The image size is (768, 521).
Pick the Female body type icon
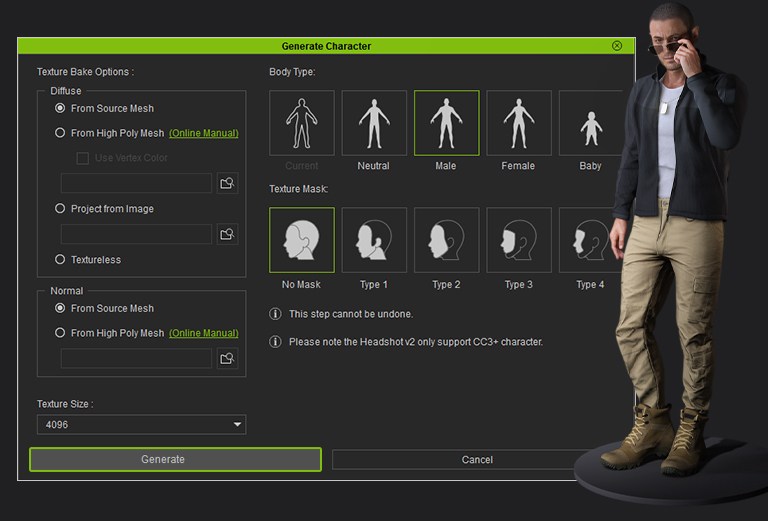point(518,123)
